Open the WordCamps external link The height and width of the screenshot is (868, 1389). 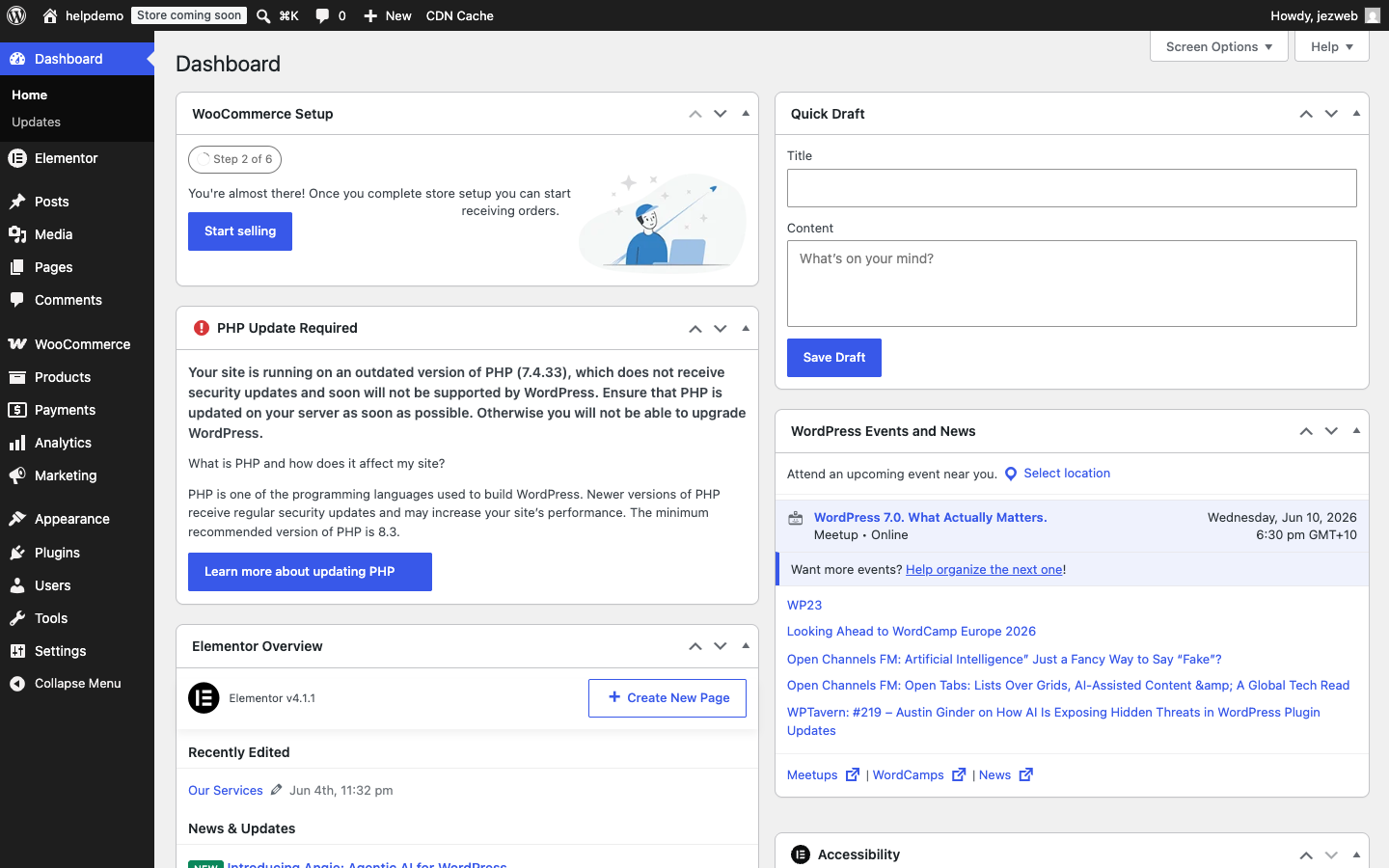(x=919, y=775)
